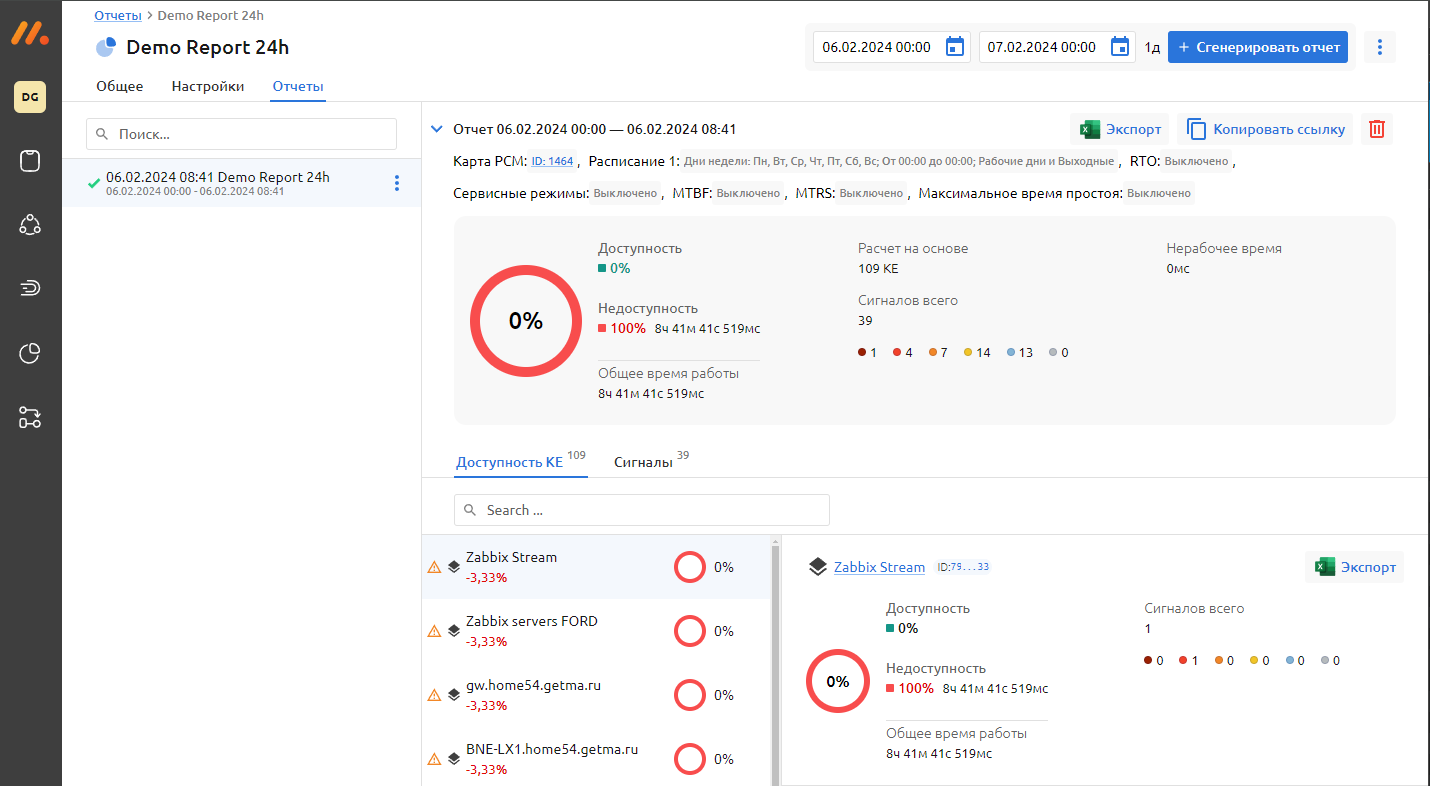1430x786 pixels.
Task: Switch to the Сигналы tab
Action: (x=643, y=462)
